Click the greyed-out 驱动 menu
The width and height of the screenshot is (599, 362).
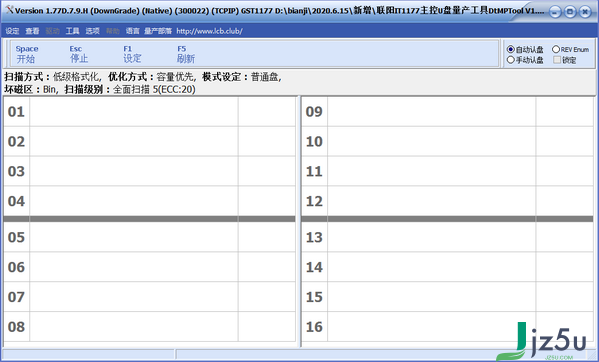[52, 31]
